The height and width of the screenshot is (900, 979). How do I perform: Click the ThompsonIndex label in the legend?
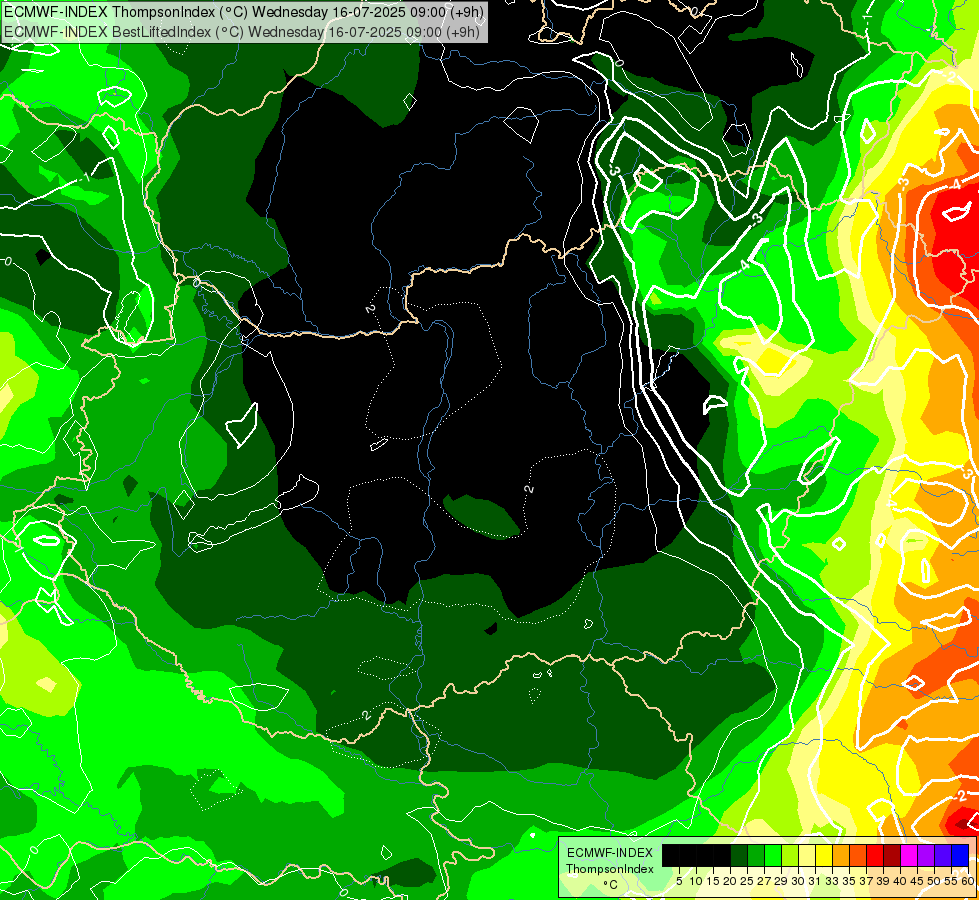click(x=610, y=869)
